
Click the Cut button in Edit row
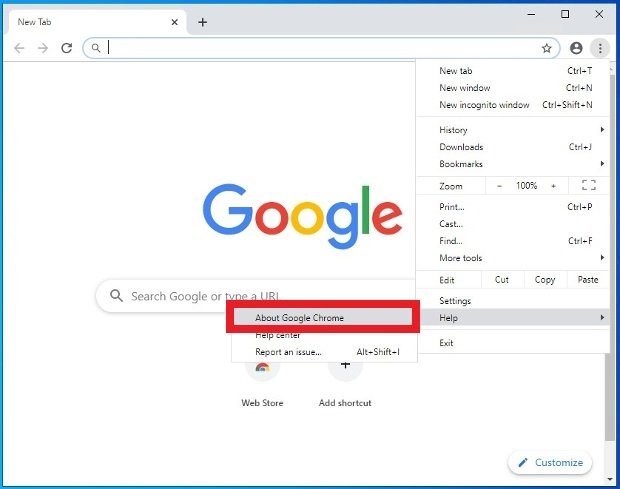[502, 280]
